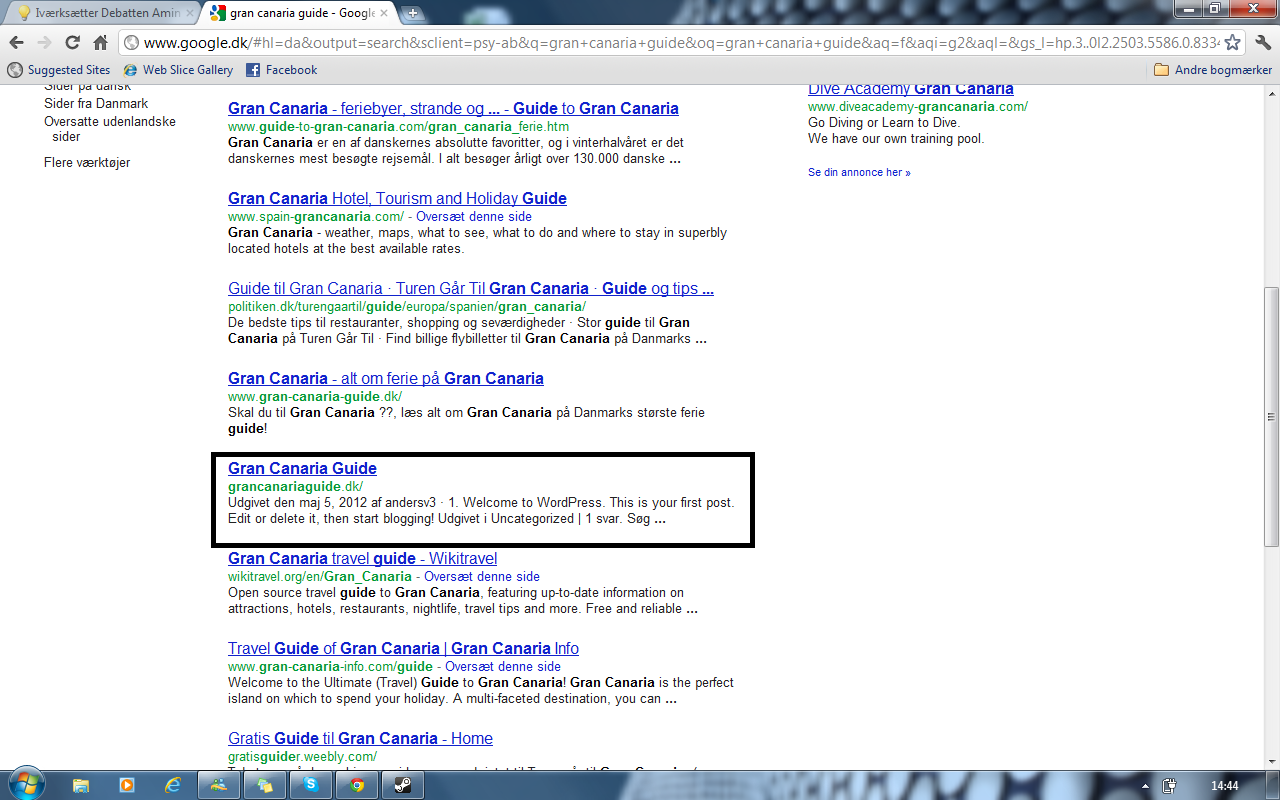Image resolution: width=1280 pixels, height=800 pixels.
Task: Open the browser Home page icon
Action: coord(100,43)
